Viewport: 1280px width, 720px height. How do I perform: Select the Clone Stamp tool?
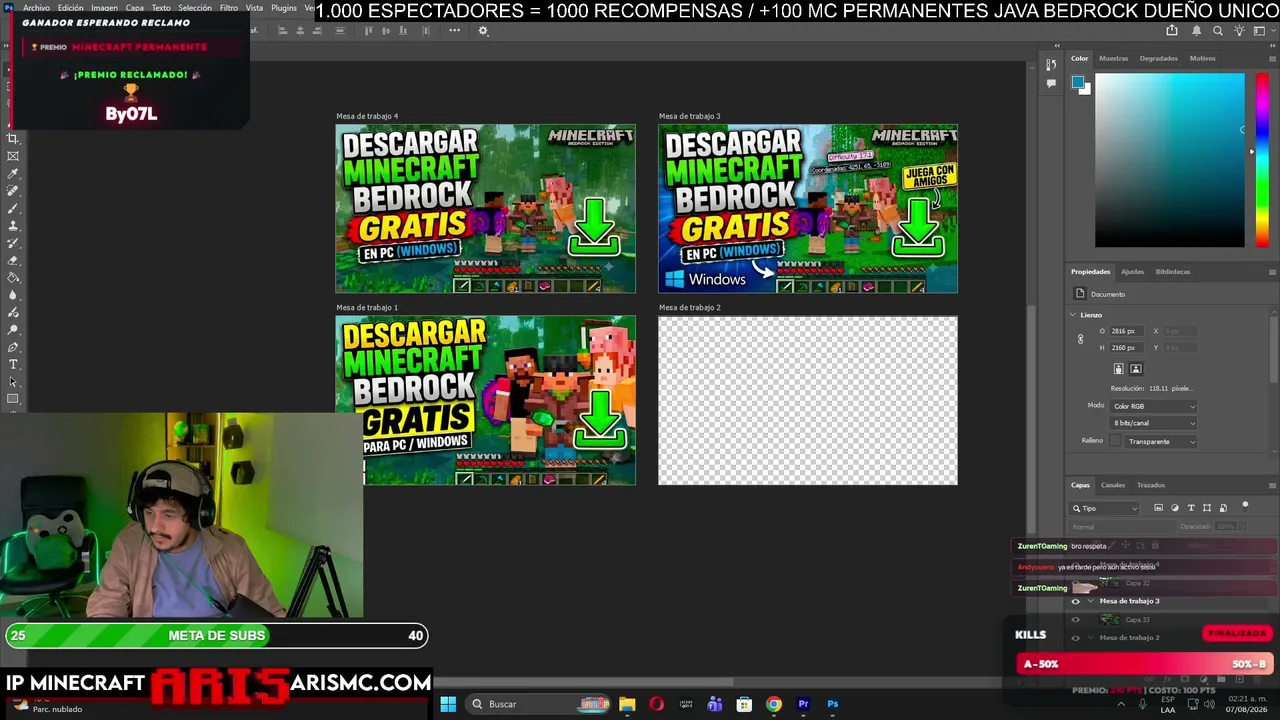(13, 226)
